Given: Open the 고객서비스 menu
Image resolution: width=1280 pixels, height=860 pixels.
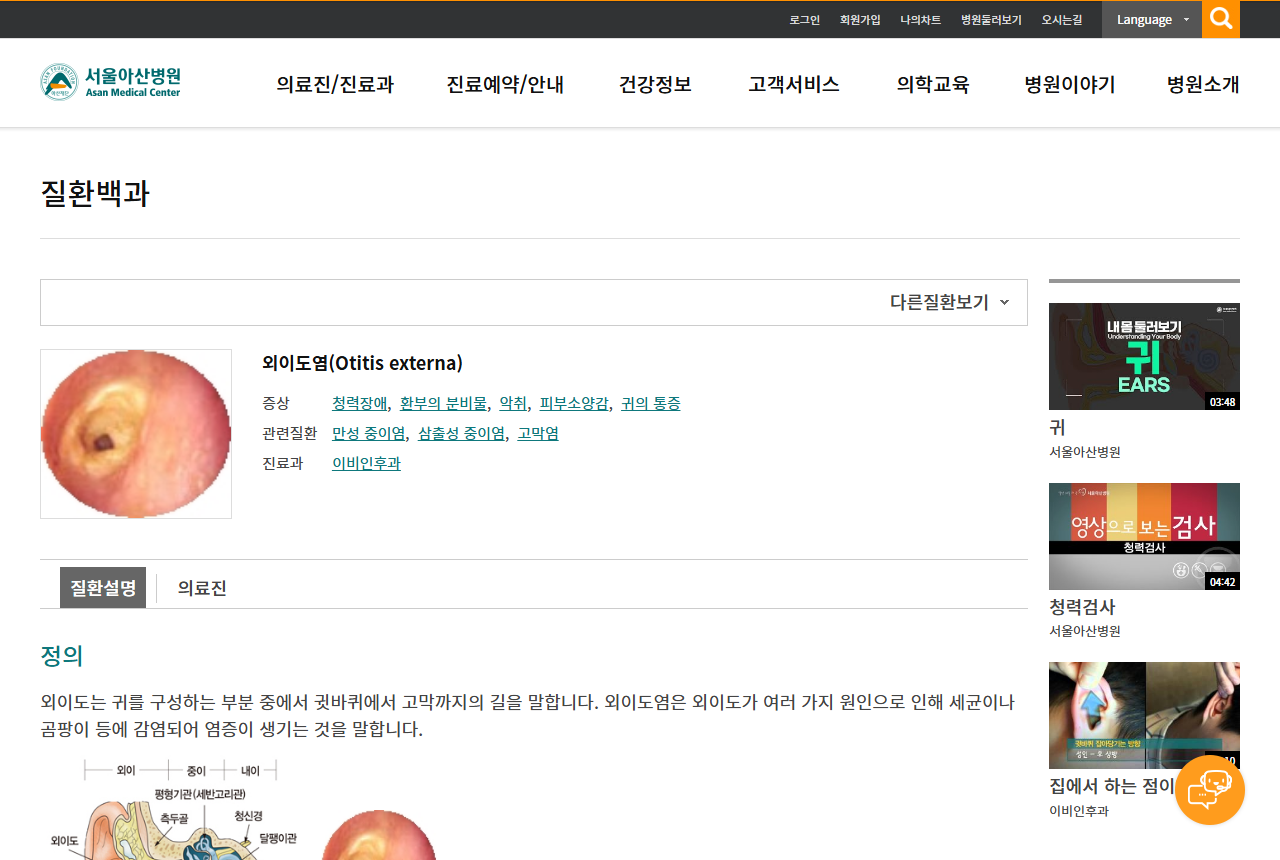Looking at the screenshot, I should coord(794,84).
